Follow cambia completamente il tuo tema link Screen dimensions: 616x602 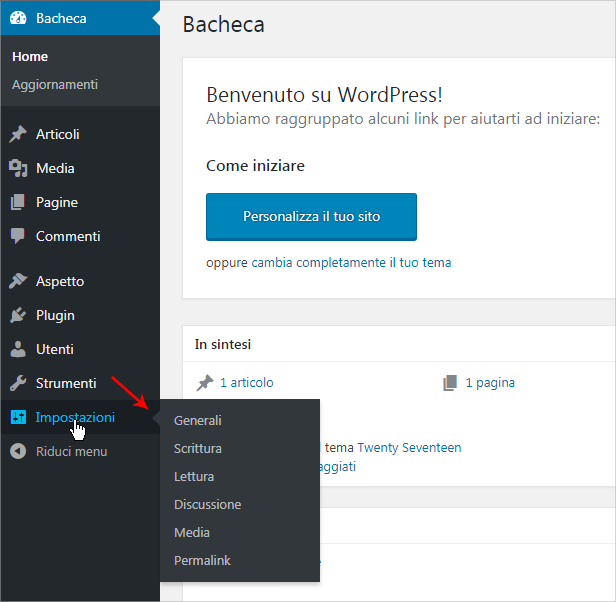pos(351,262)
